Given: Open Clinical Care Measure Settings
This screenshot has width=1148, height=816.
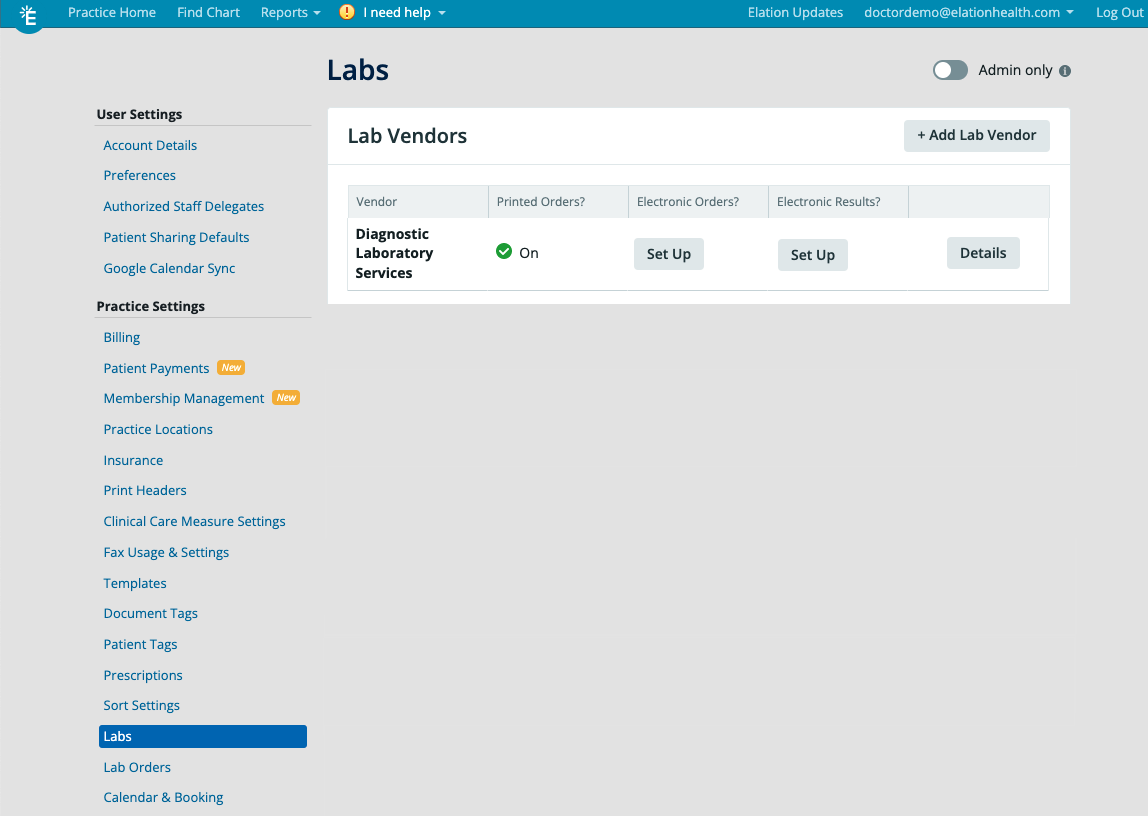Looking at the screenshot, I should pyautogui.click(x=194, y=521).
